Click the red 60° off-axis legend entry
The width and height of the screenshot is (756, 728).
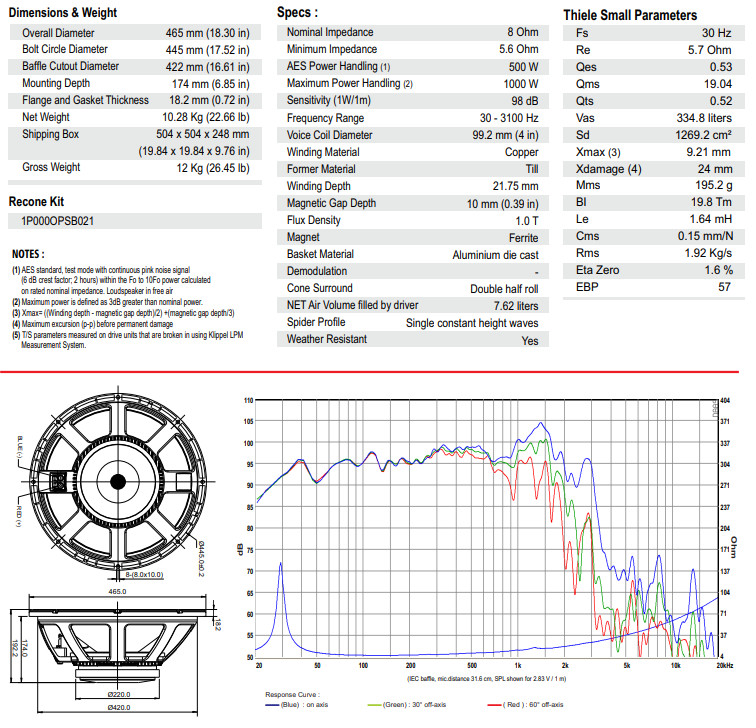click(525, 704)
